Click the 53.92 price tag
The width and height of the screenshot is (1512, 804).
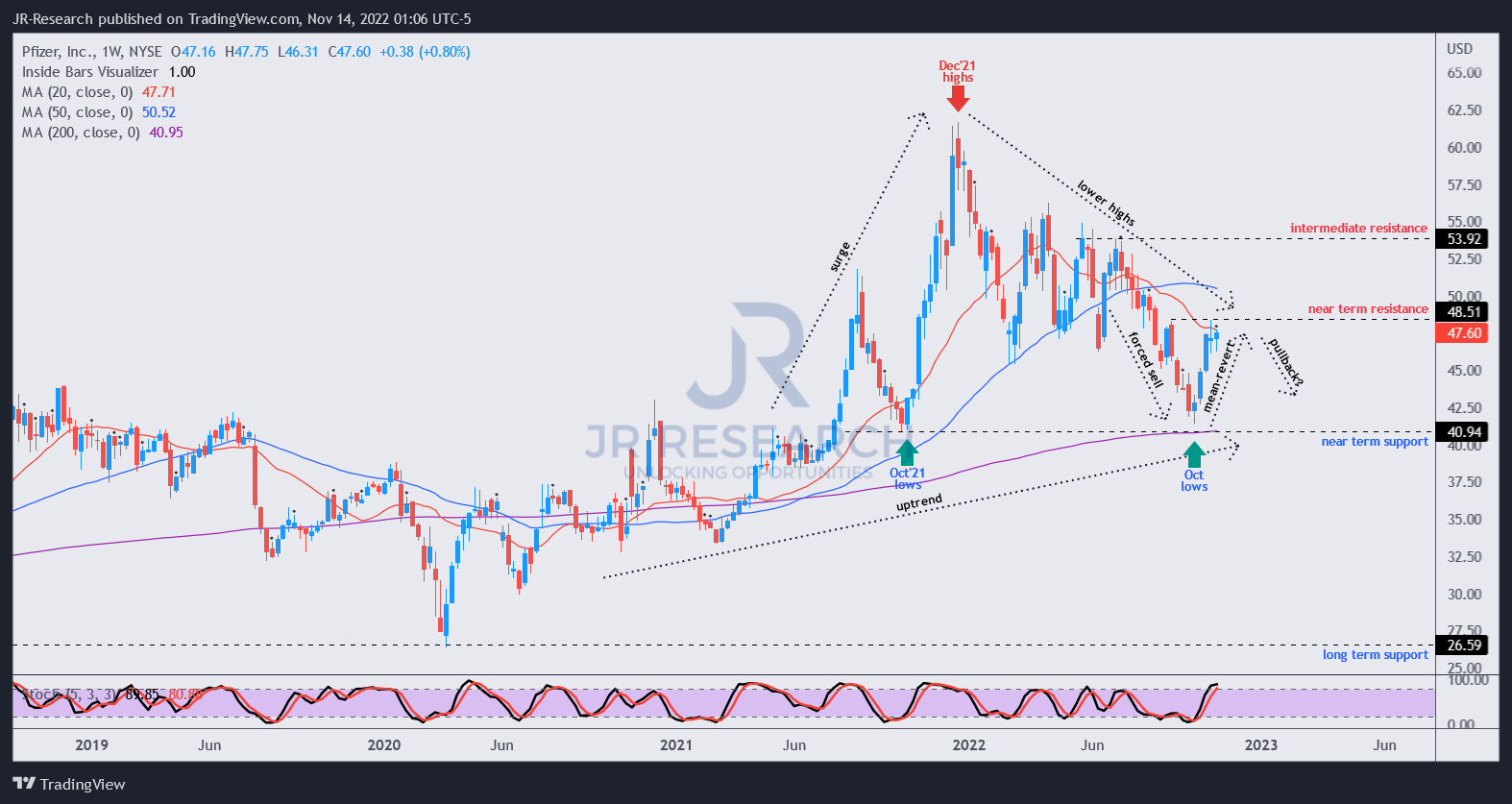coord(1464,239)
